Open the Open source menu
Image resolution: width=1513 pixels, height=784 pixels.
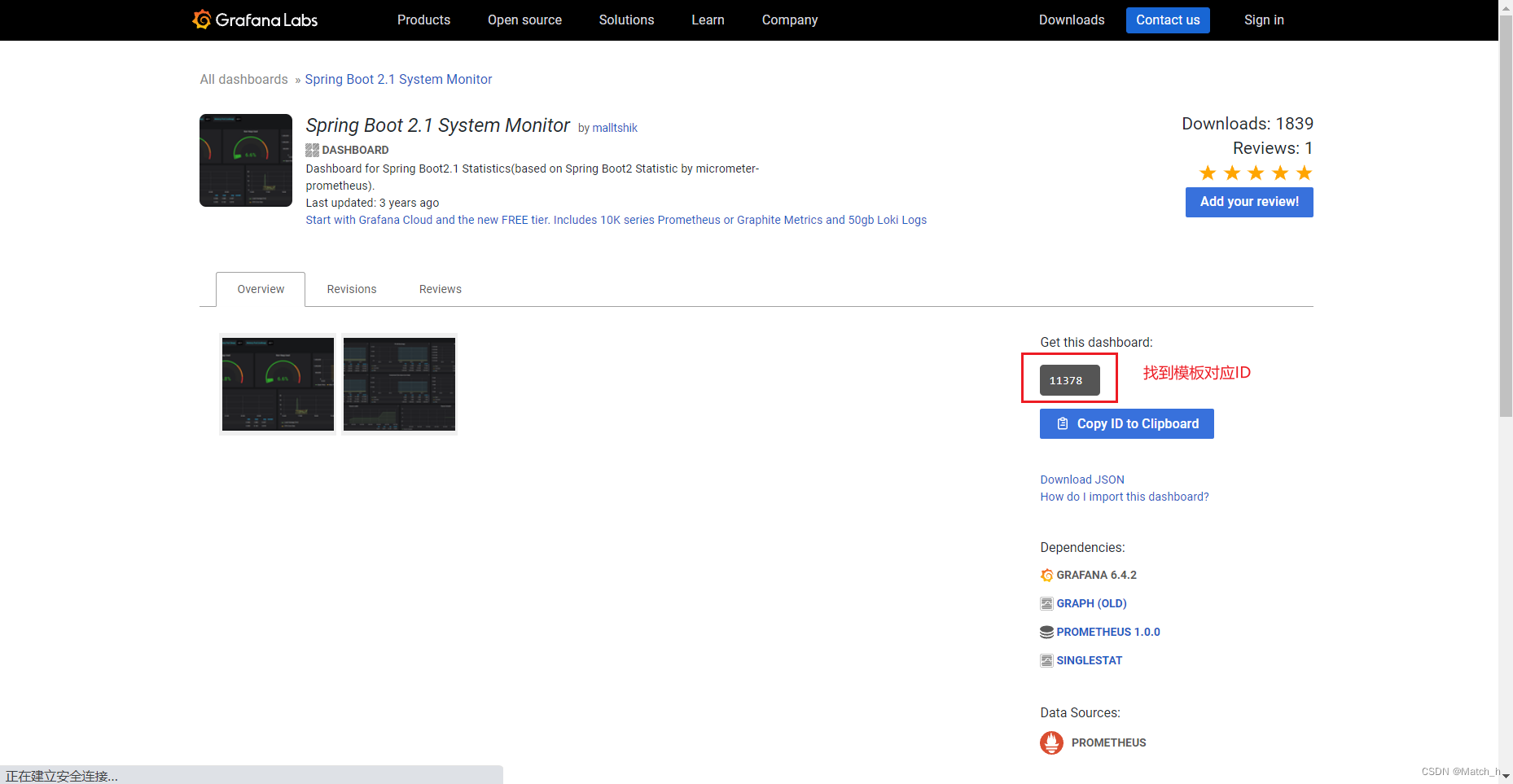click(x=524, y=20)
